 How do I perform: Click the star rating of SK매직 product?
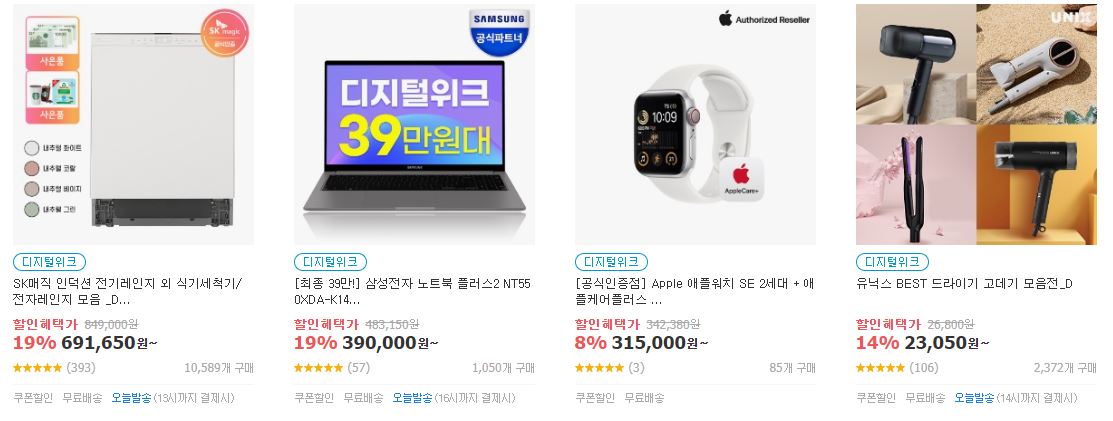pos(37,368)
